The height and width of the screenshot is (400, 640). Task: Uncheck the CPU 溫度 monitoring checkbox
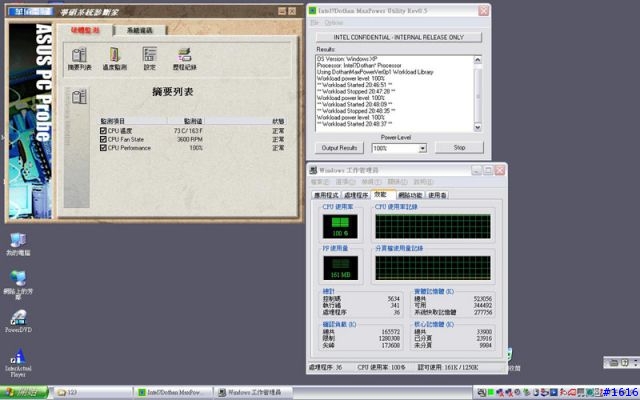[x=103, y=131]
